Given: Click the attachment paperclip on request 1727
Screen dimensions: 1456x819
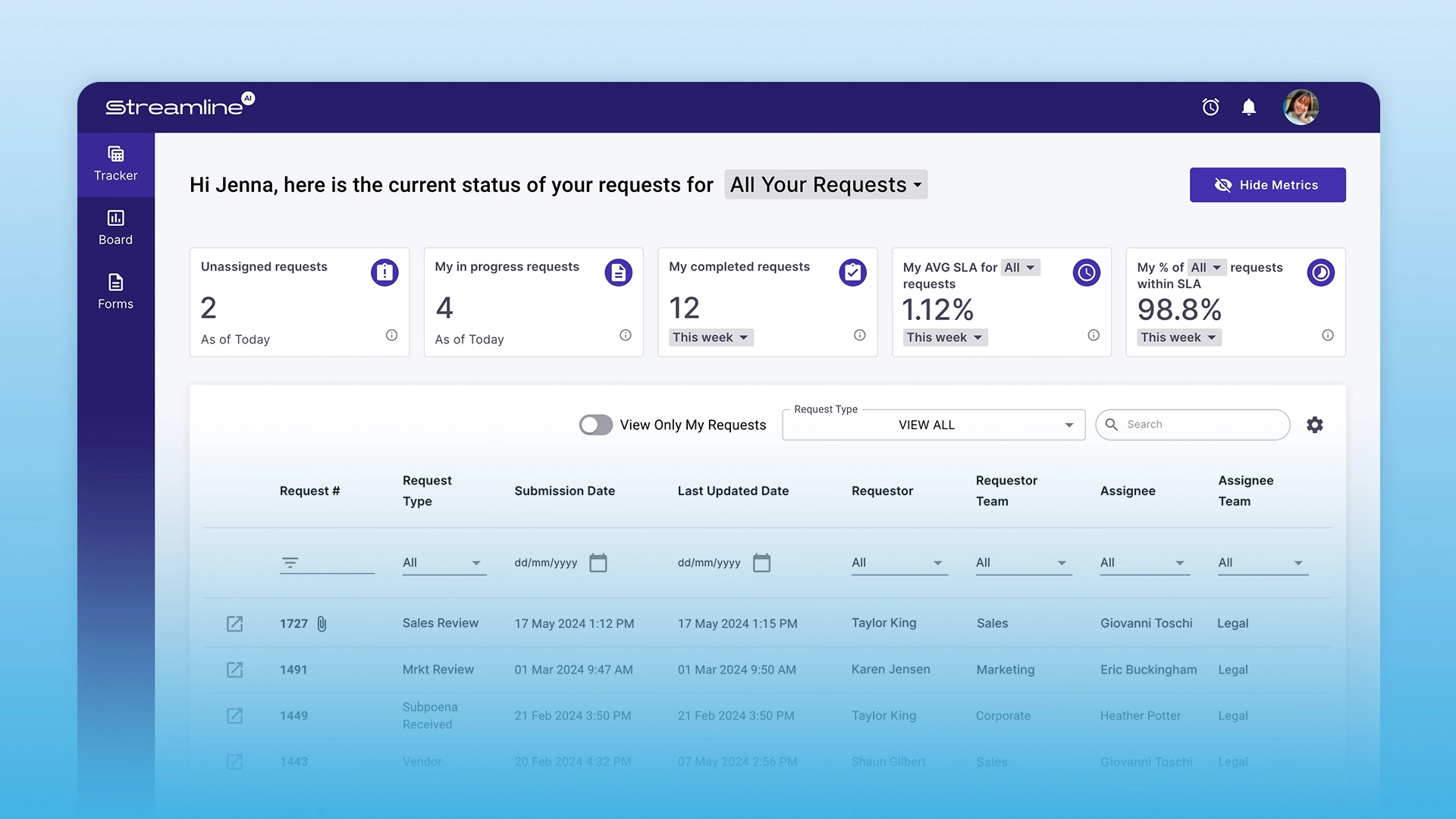Looking at the screenshot, I should tap(322, 623).
